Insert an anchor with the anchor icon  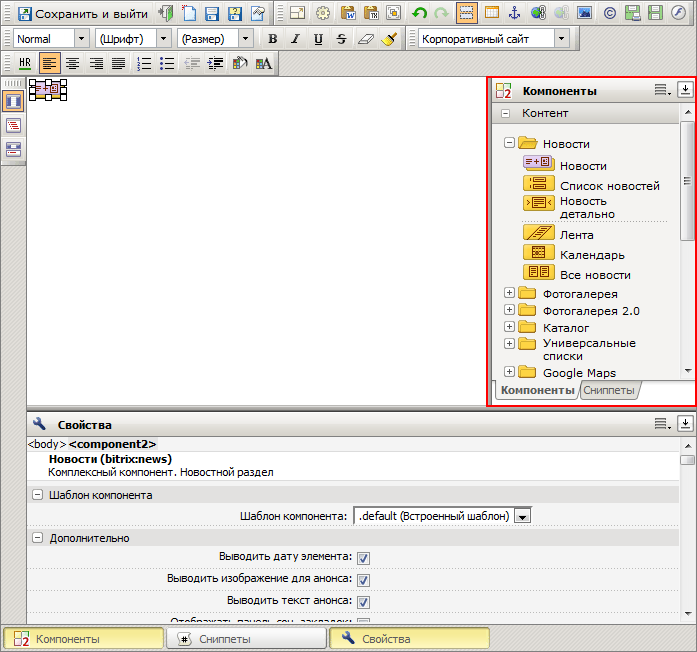click(514, 13)
